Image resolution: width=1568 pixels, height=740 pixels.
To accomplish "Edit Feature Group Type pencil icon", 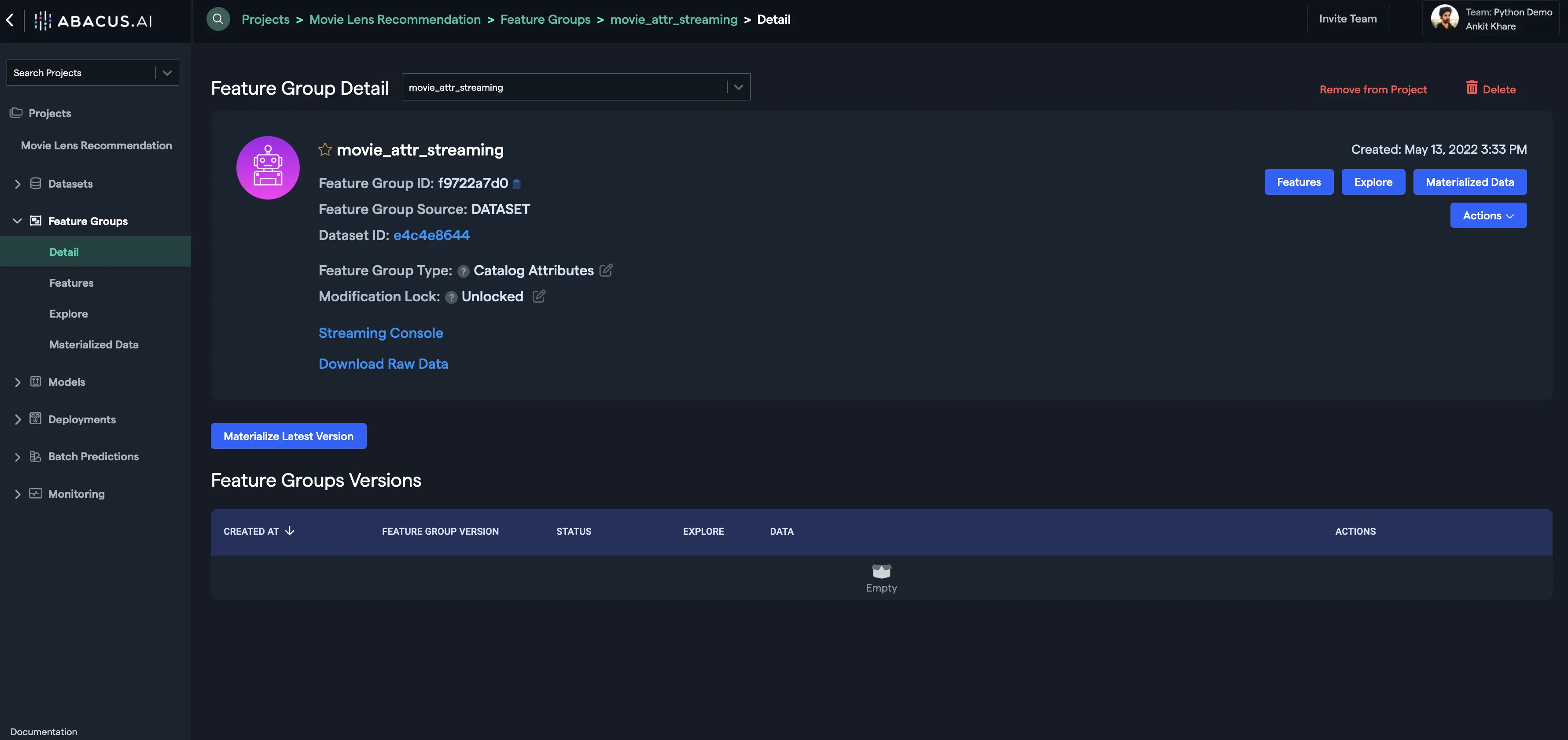I will (606, 270).
